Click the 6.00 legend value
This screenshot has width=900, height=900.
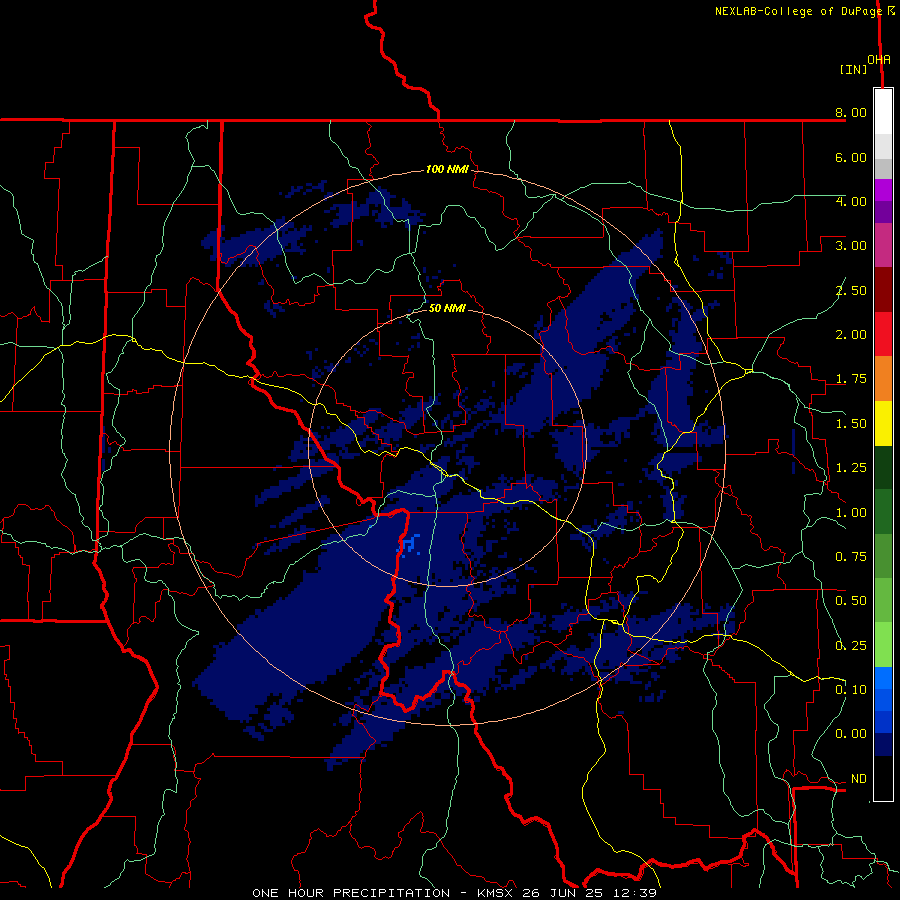tap(851, 157)
